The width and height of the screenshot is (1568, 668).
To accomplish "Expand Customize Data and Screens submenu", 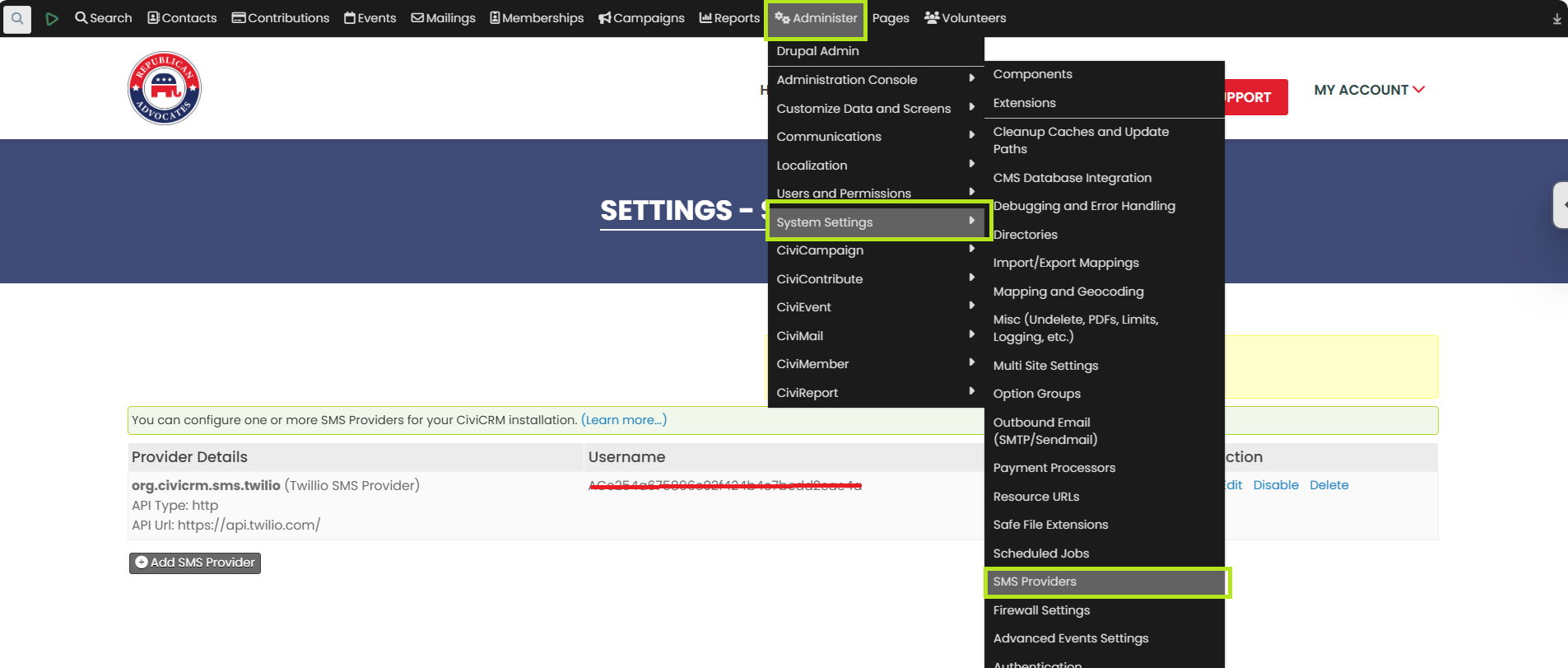I will click(x=876, y=109).
